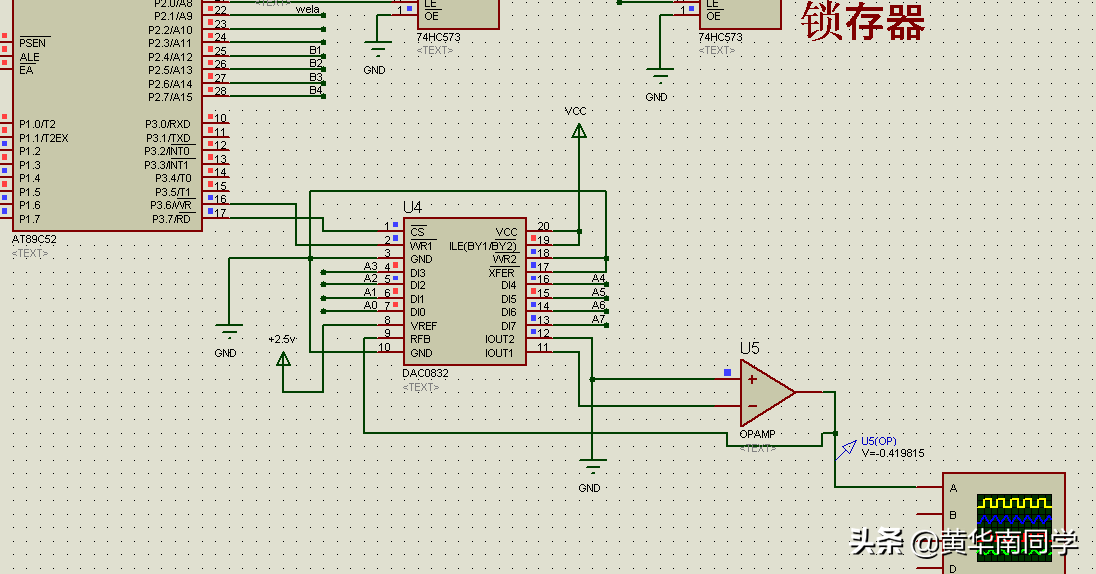The height and width of the screenshot is (574, 1096).
Task: Select the VCC power terminal arrow
Action: 579,131
